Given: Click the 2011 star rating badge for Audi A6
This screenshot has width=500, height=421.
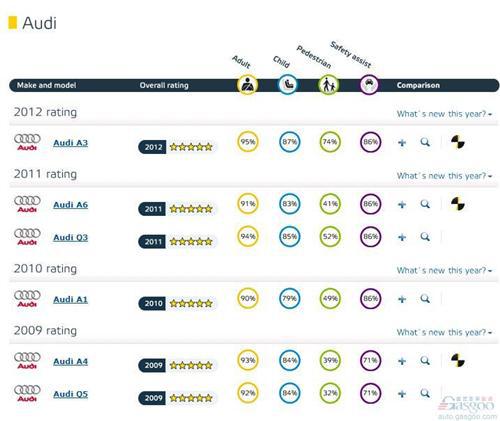Looking at the screenshot, I should pos(176,209).
